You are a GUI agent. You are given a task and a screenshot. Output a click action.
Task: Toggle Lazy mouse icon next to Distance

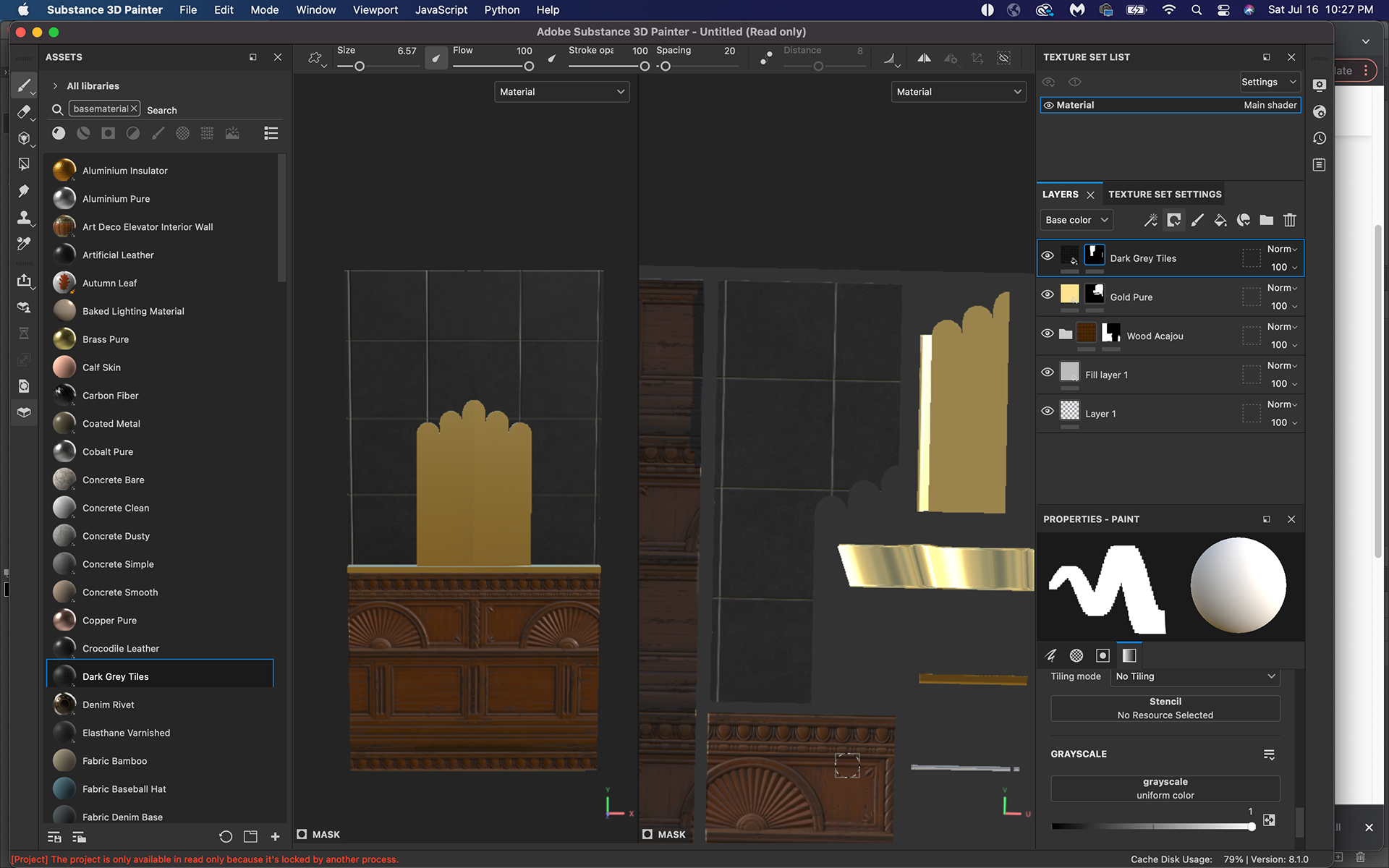[766, 58]
